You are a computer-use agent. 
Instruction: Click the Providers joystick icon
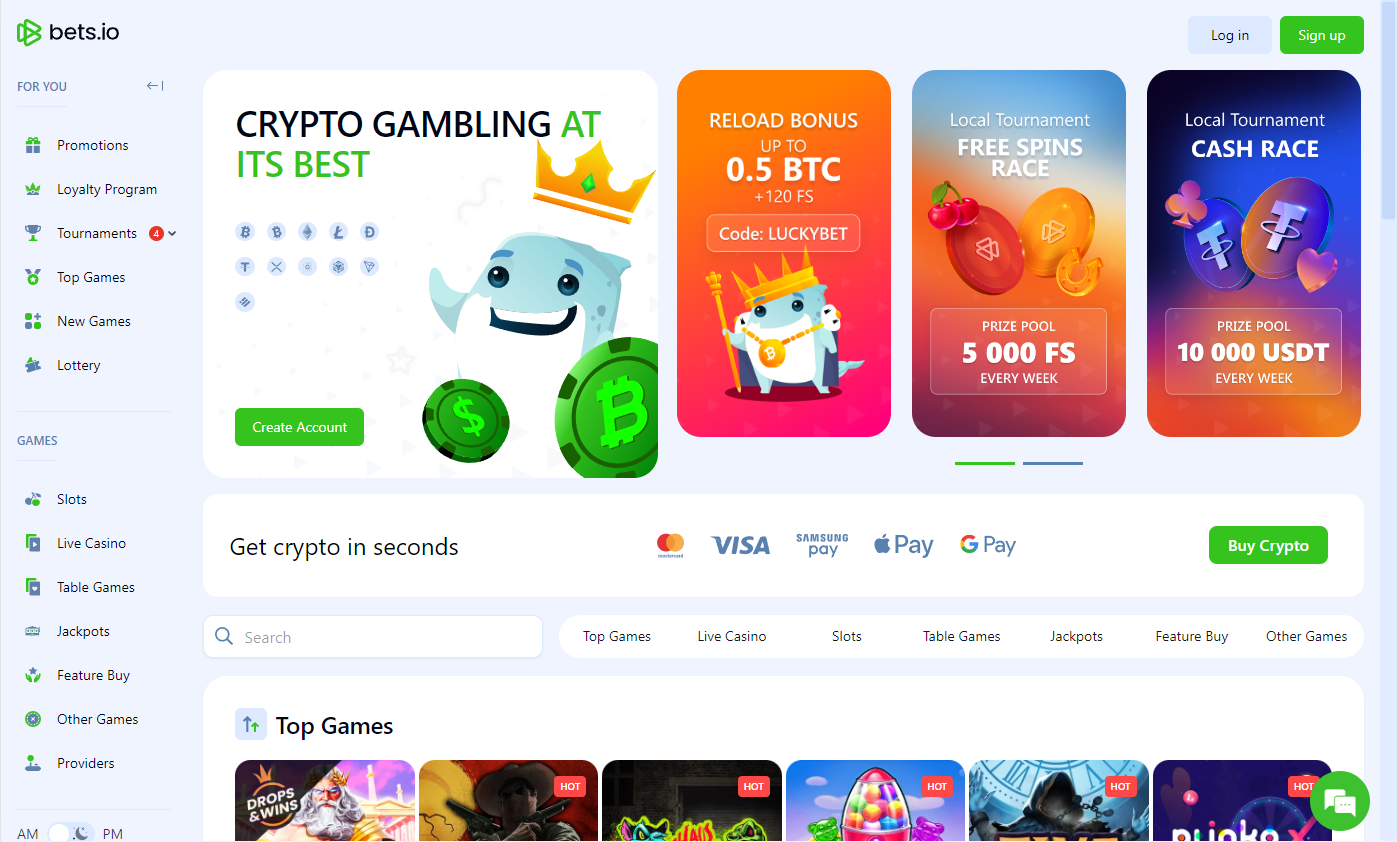(33, 763)
